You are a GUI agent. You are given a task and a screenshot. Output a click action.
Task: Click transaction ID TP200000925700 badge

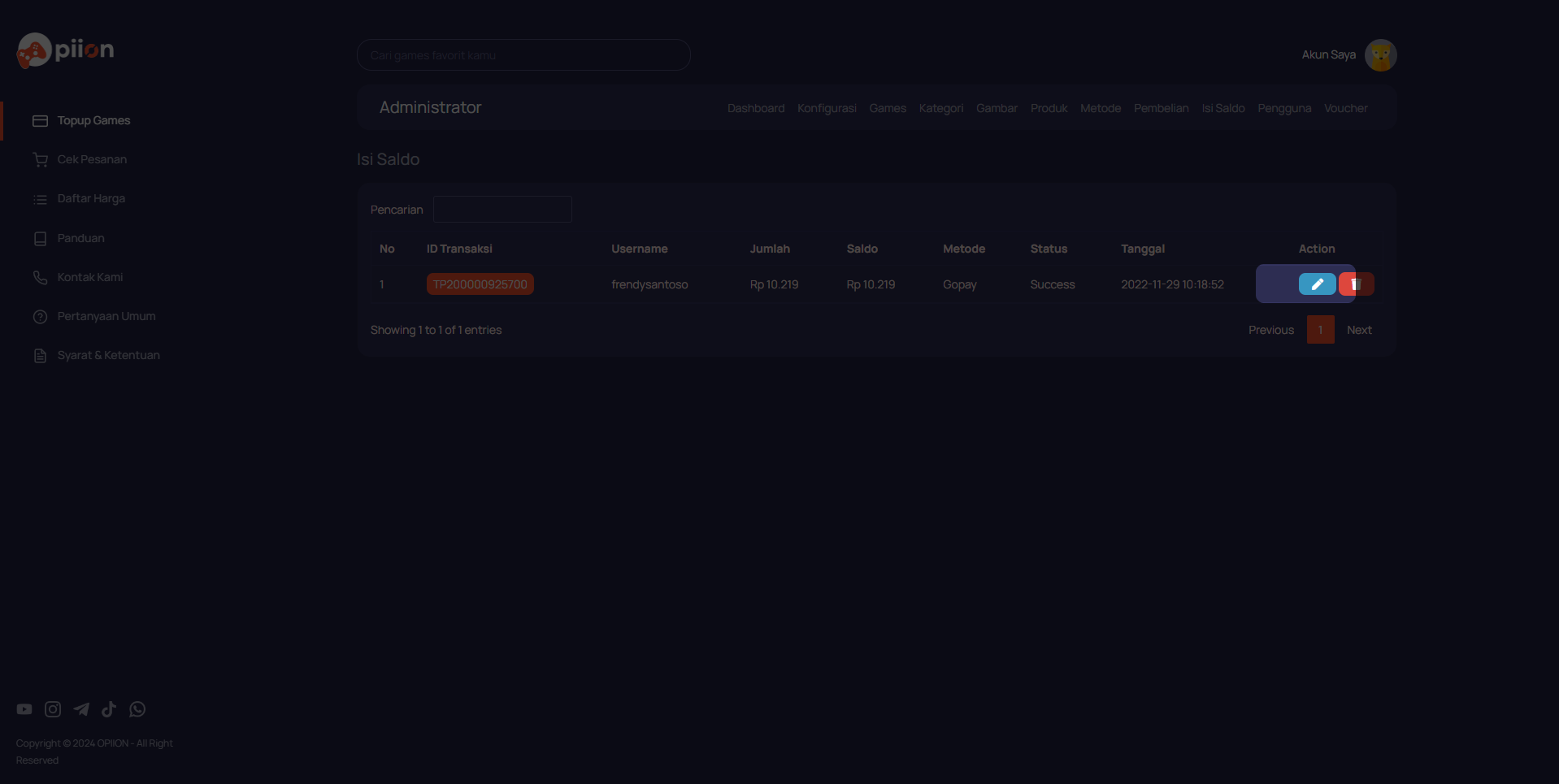click(480, 284)
